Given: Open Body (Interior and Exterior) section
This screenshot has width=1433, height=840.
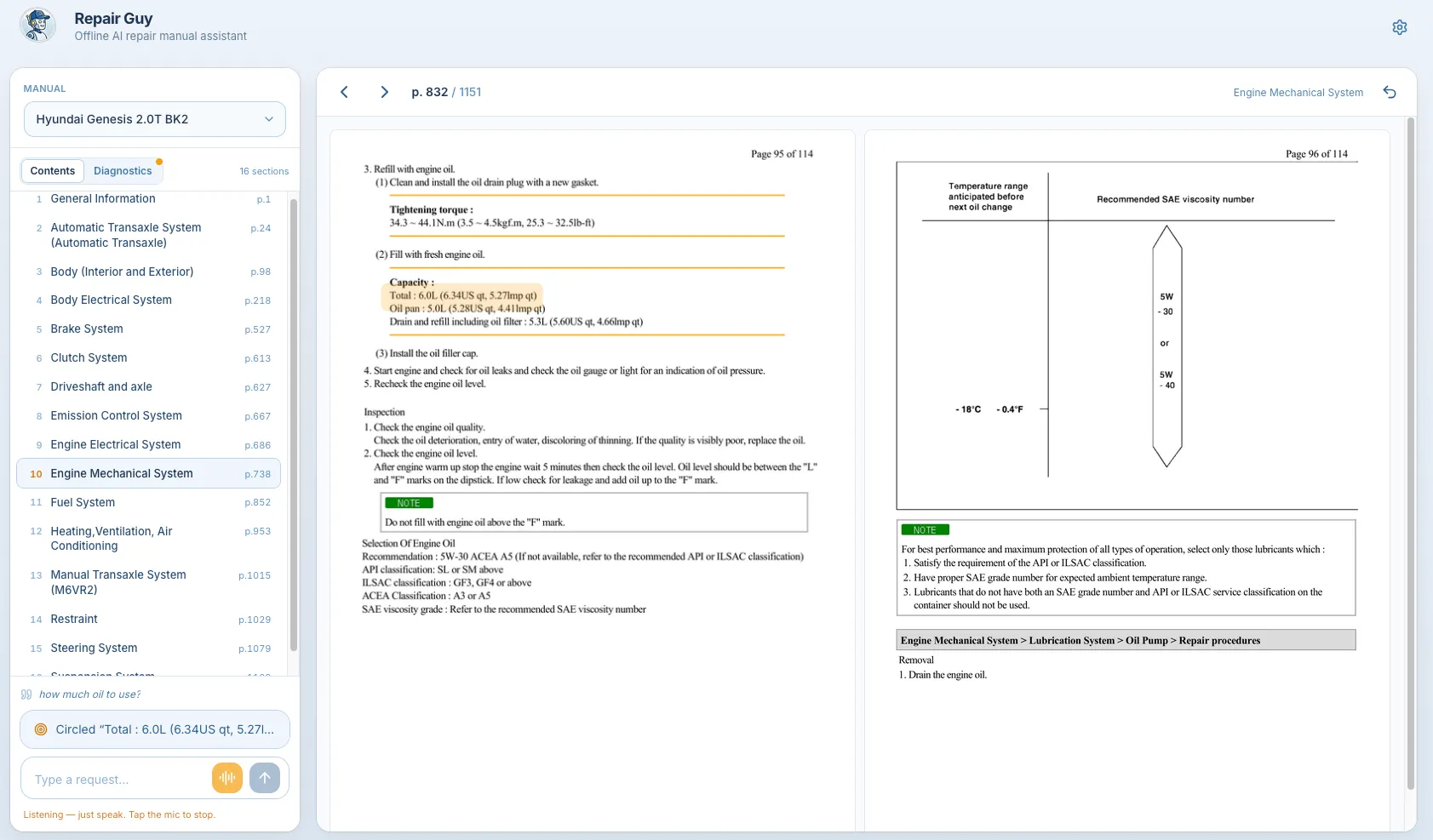Looking at the screenshot, I should [149, 271].
